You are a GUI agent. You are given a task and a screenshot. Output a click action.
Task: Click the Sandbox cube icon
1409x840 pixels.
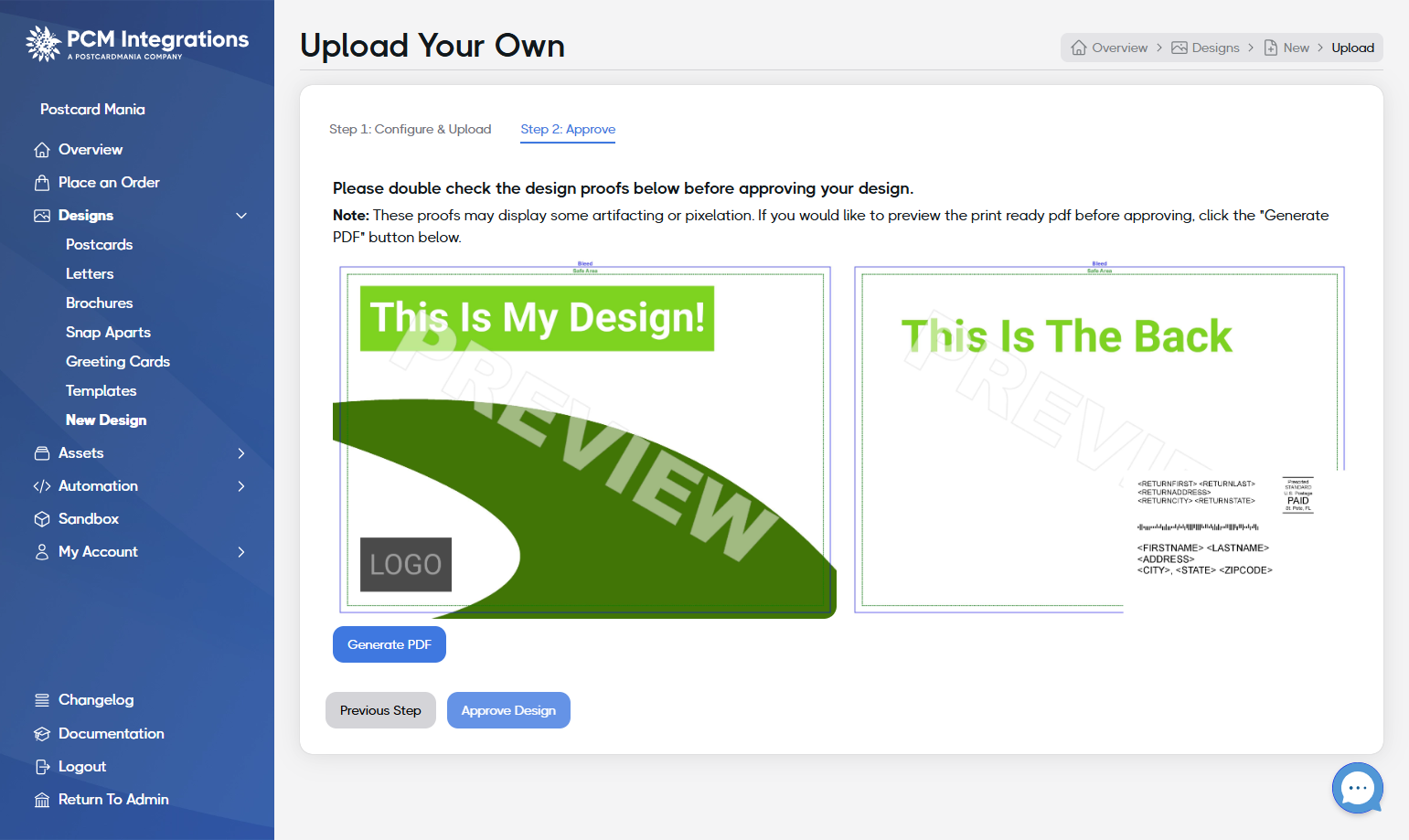tap(42, 519)
